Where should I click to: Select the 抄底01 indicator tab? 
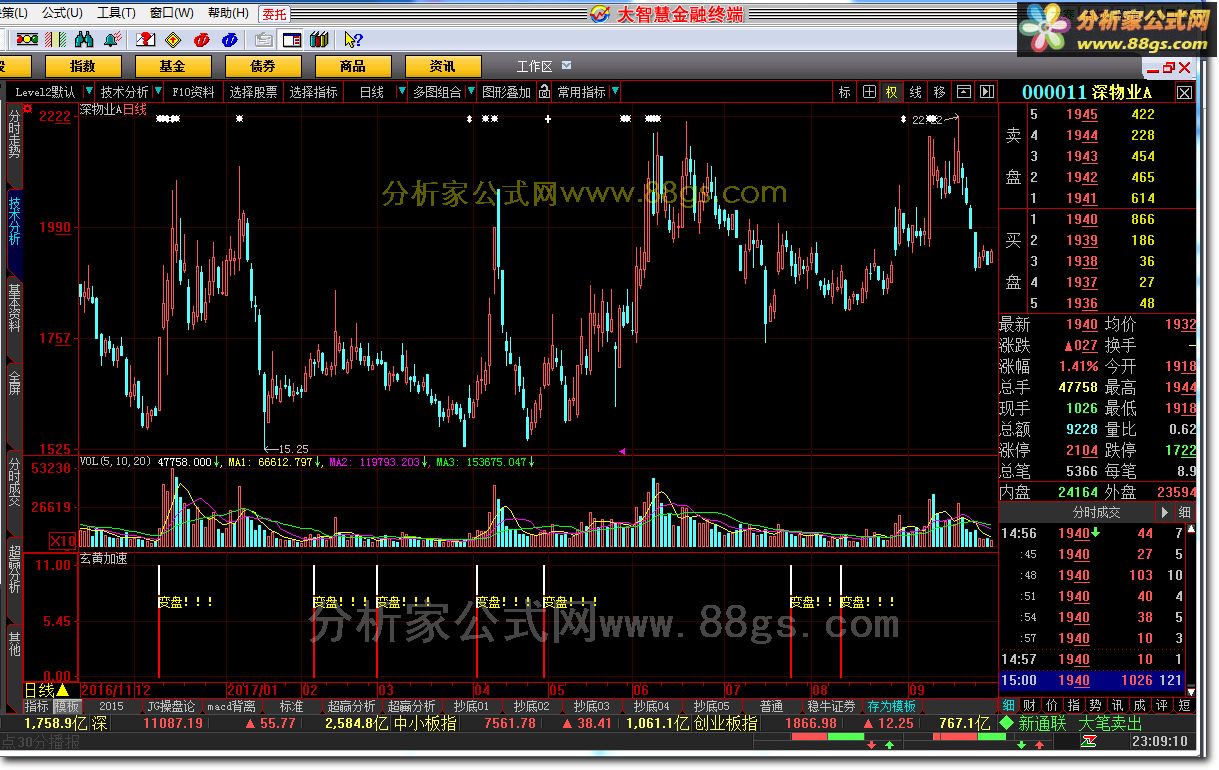[470, 706]
